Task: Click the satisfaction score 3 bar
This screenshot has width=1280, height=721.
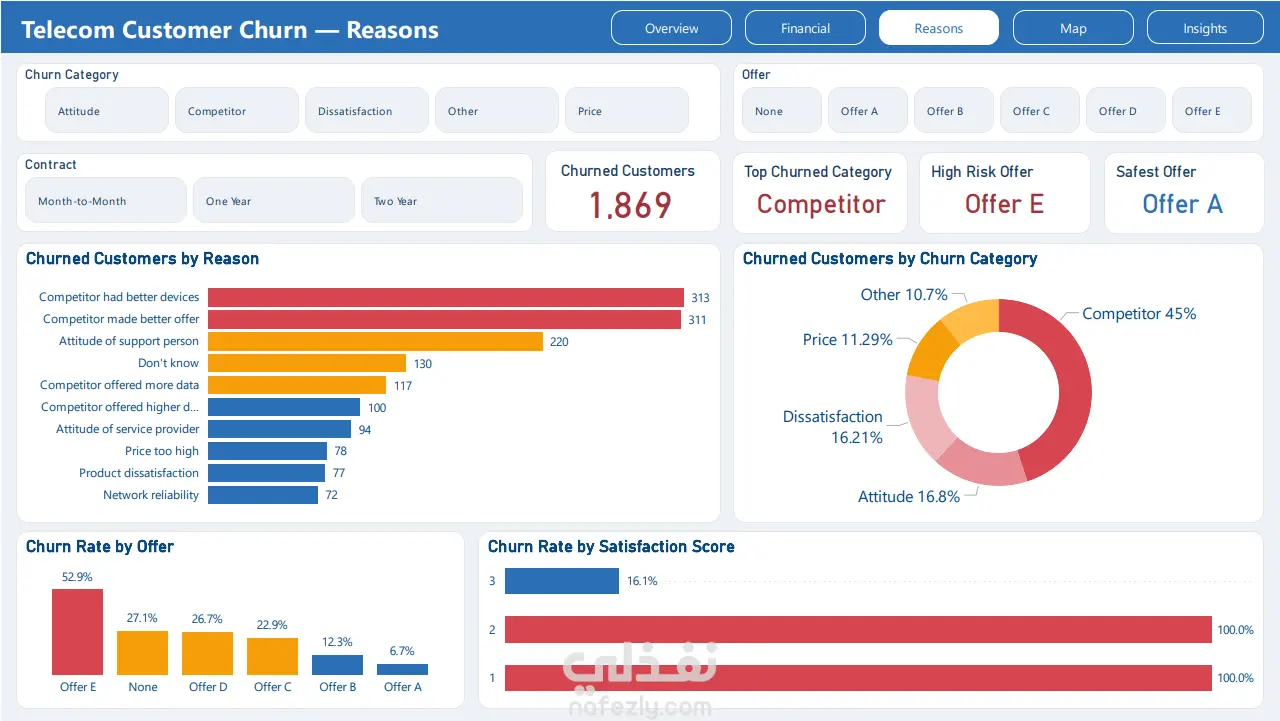Action: pyautogui.click(x=562, y=581)
